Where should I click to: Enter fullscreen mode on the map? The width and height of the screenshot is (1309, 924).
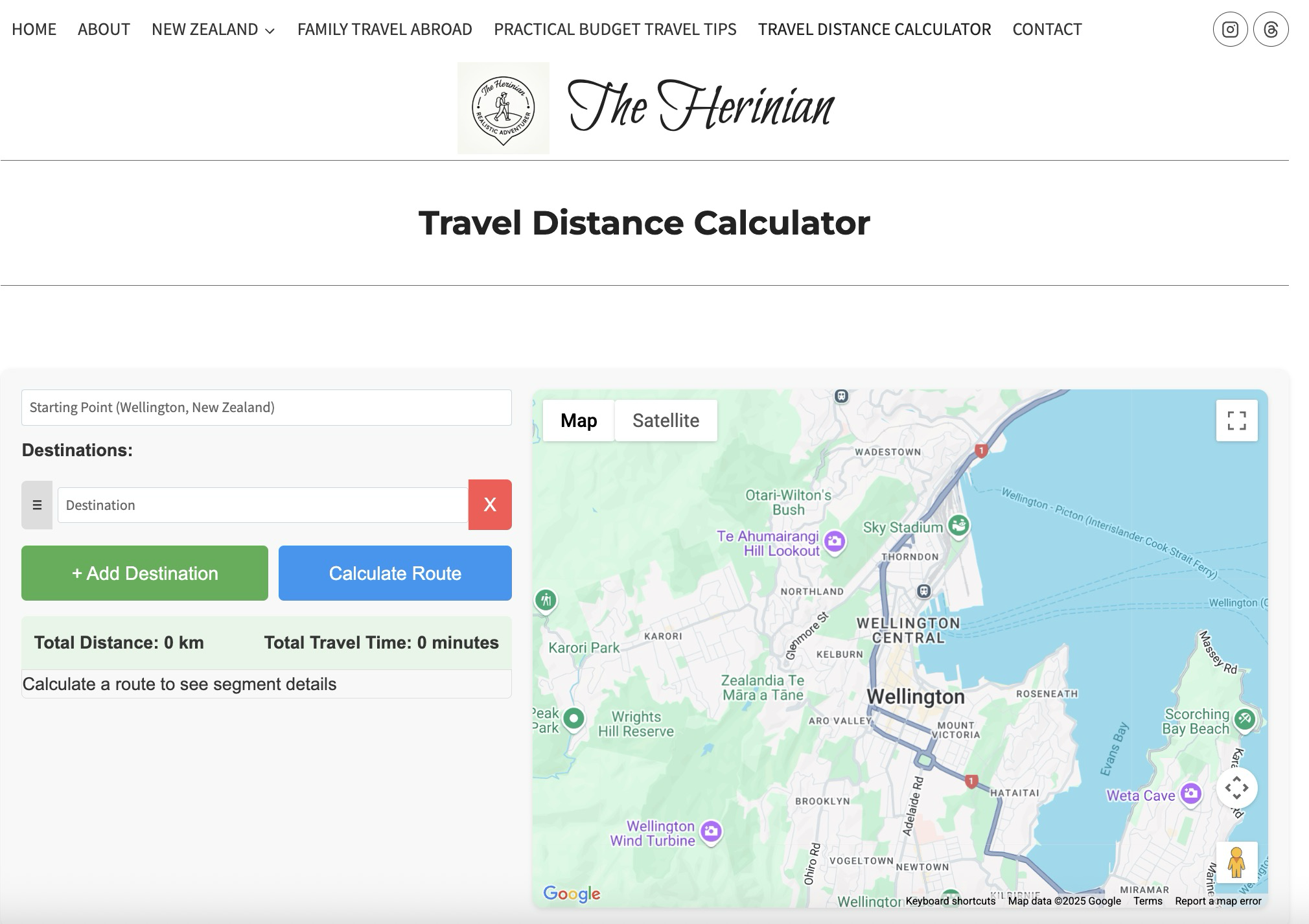[x=1237, y=421]
